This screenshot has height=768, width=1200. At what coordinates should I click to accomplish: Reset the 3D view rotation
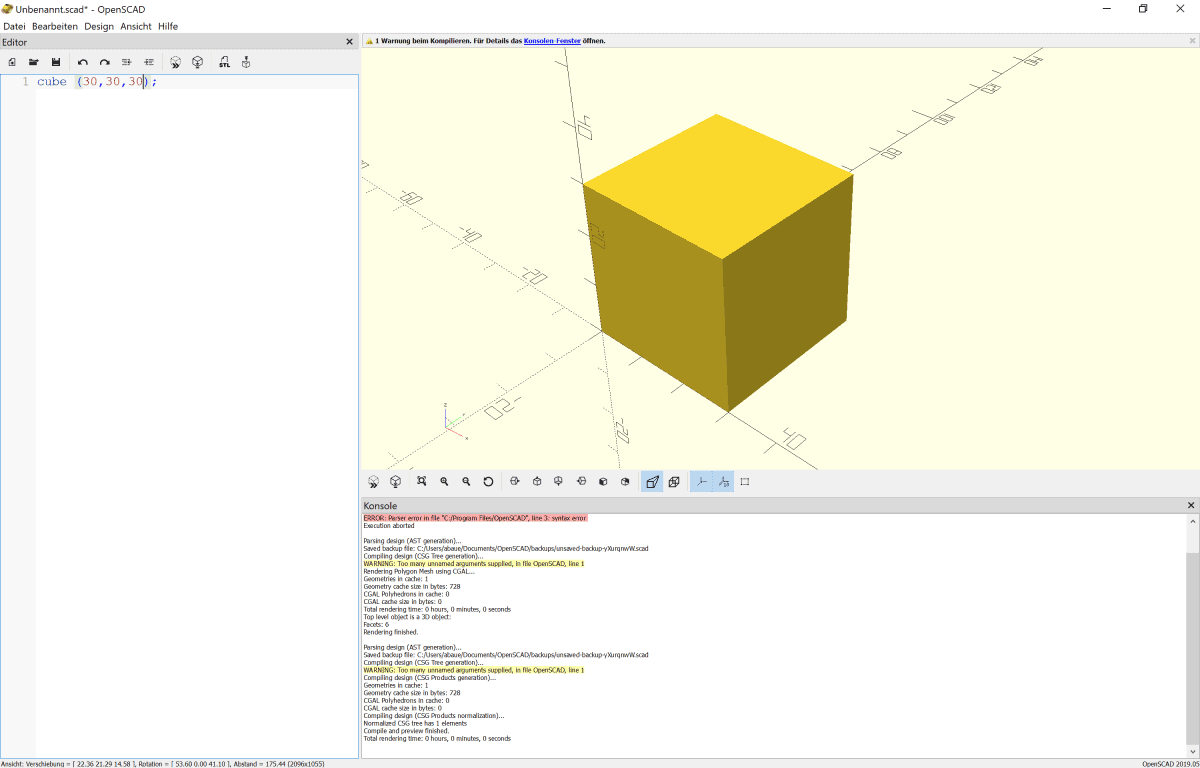tap(488, 481)
